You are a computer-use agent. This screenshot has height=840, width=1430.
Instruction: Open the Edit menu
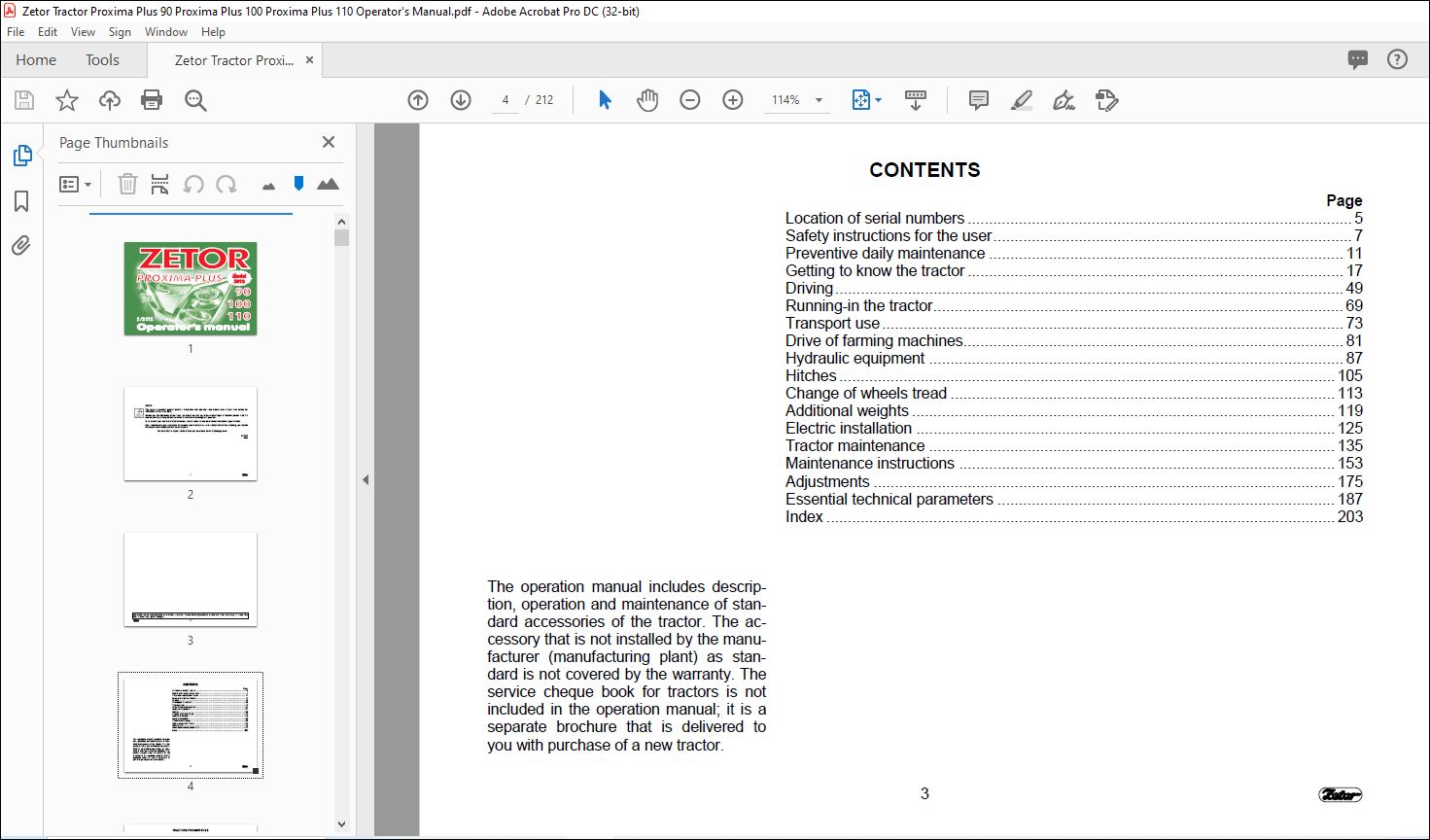pyautogui.click(x=48, y=32)
